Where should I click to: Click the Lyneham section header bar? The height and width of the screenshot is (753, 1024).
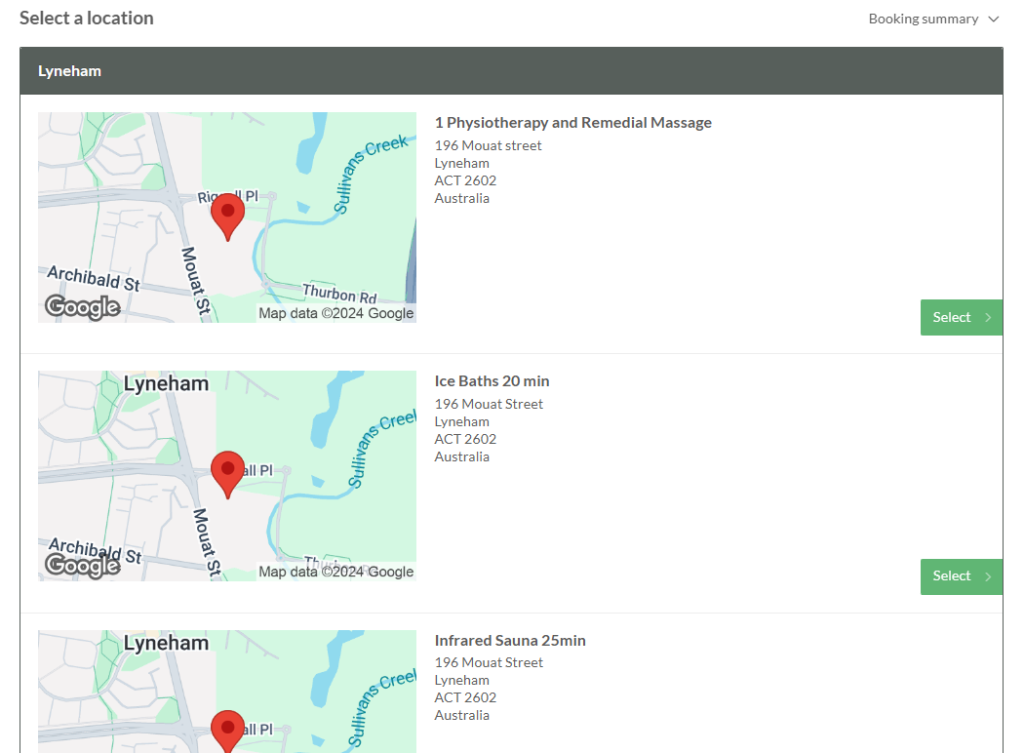(511, 71)
